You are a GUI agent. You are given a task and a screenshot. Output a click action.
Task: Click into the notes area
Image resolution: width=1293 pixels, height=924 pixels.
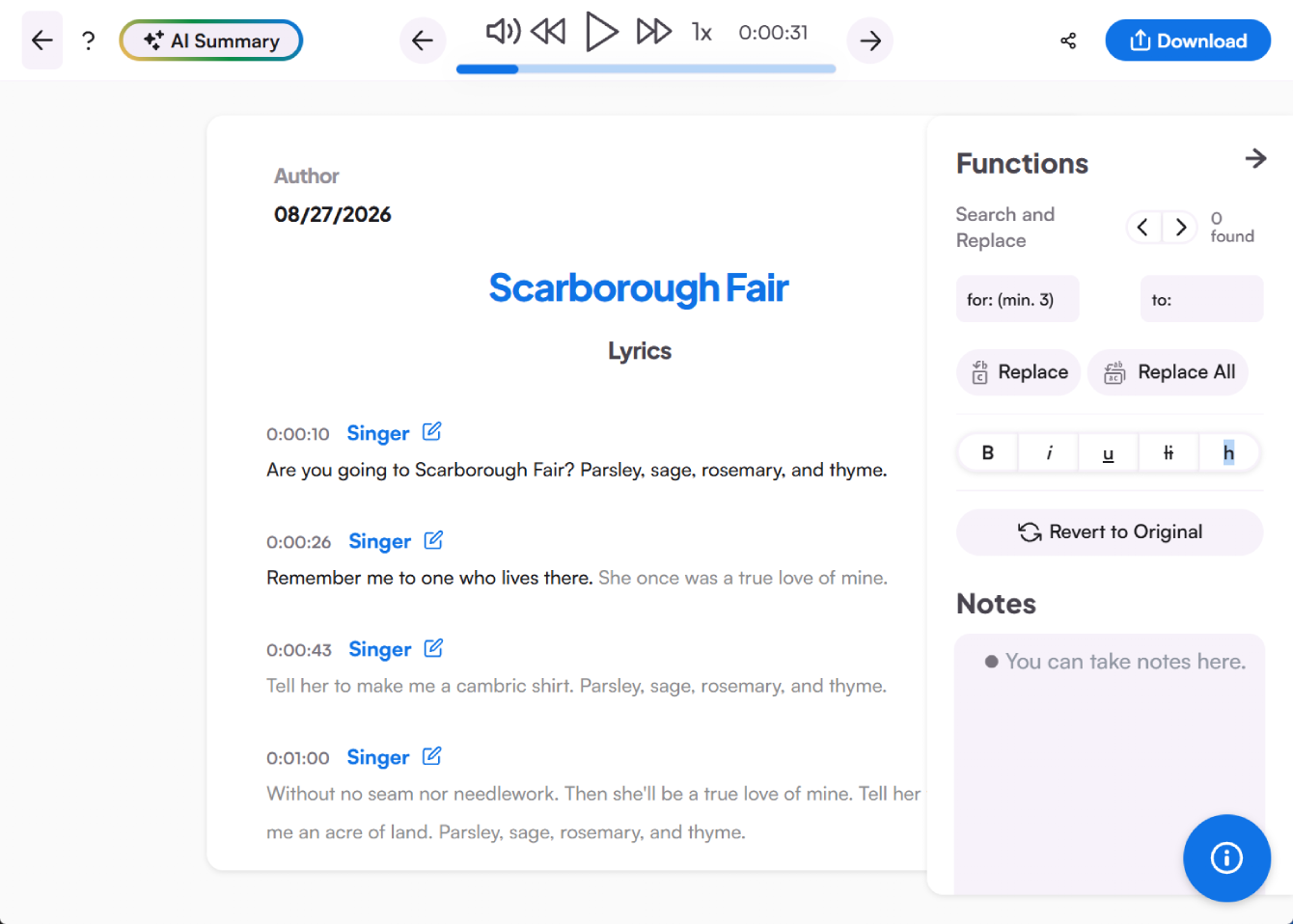pos(1110,764)
